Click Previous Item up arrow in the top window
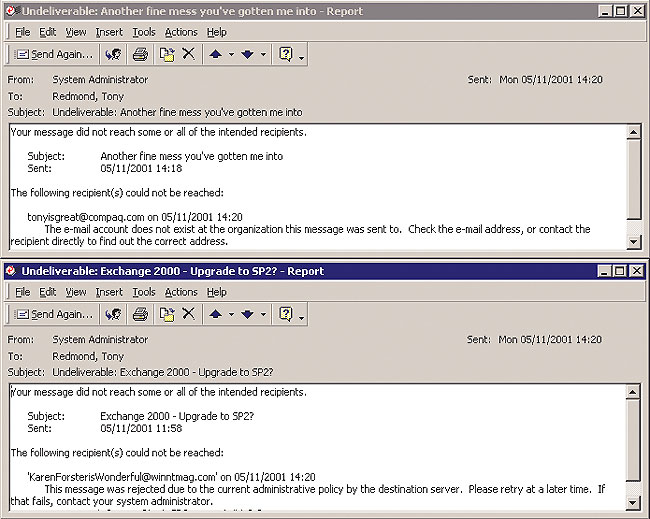 click(x=215, y=54)
